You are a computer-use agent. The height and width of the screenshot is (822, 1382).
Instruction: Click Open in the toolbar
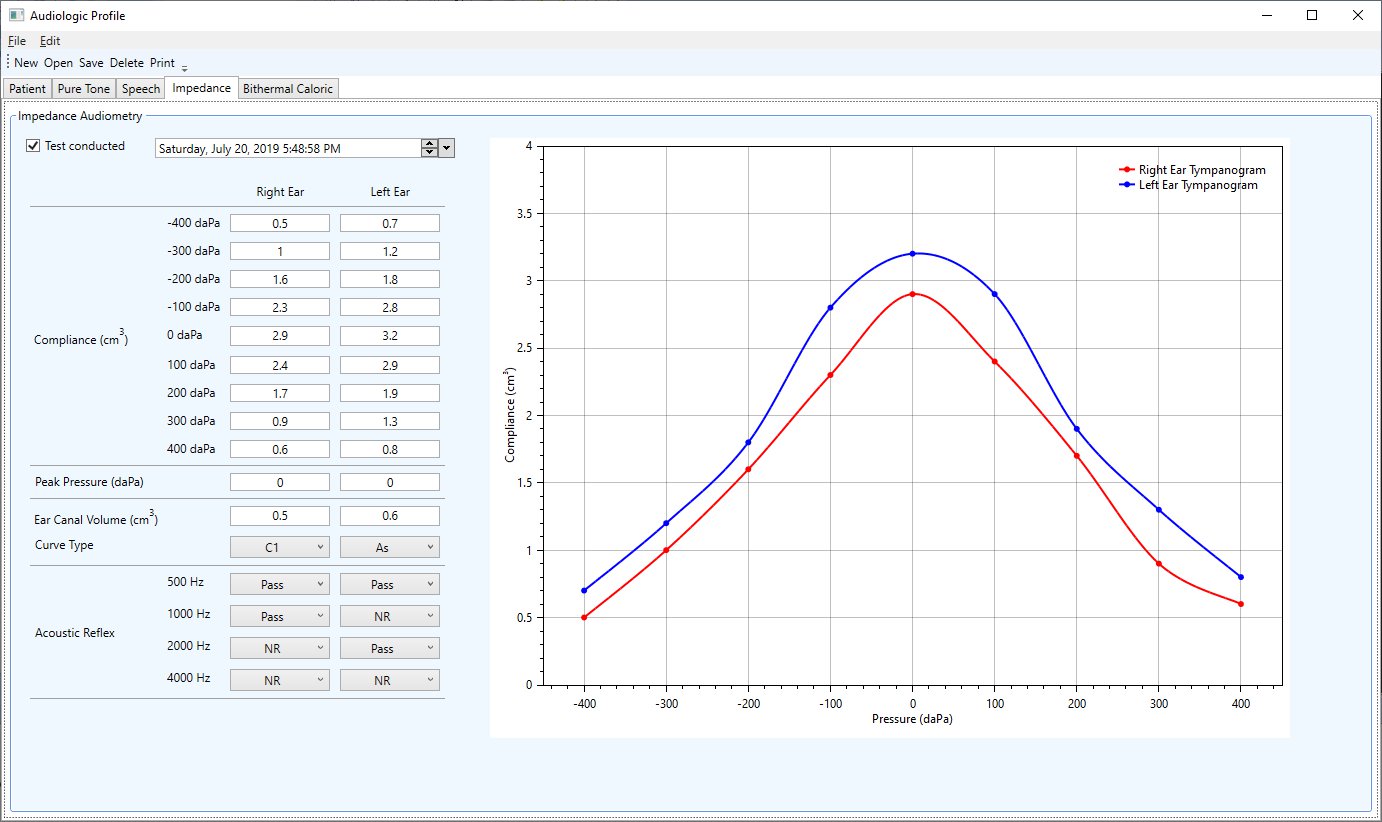[59, 63]
